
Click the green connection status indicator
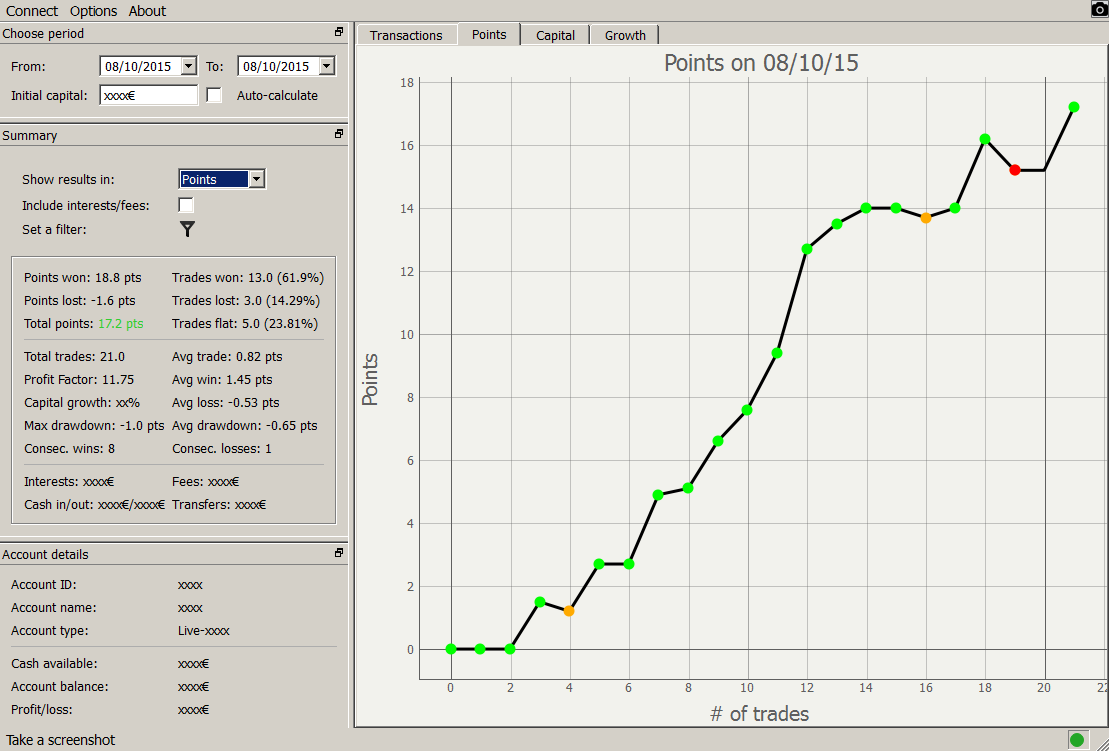coord(1076,740)
